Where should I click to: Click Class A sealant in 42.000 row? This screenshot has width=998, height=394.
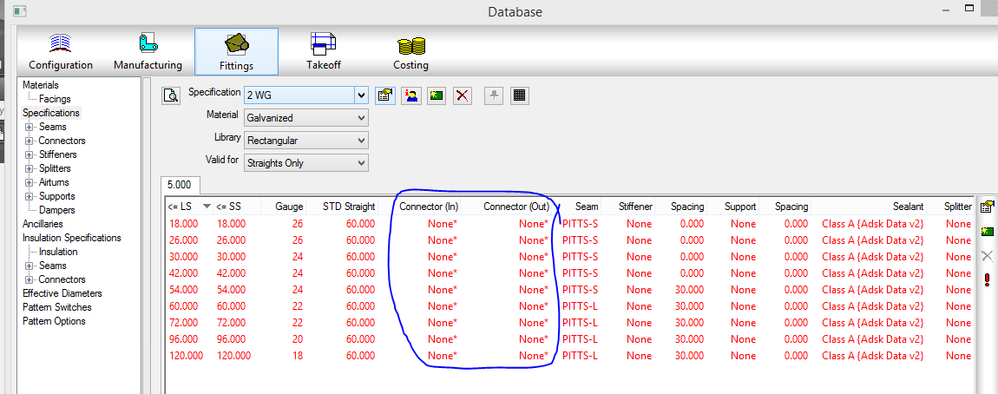[873, 273]
